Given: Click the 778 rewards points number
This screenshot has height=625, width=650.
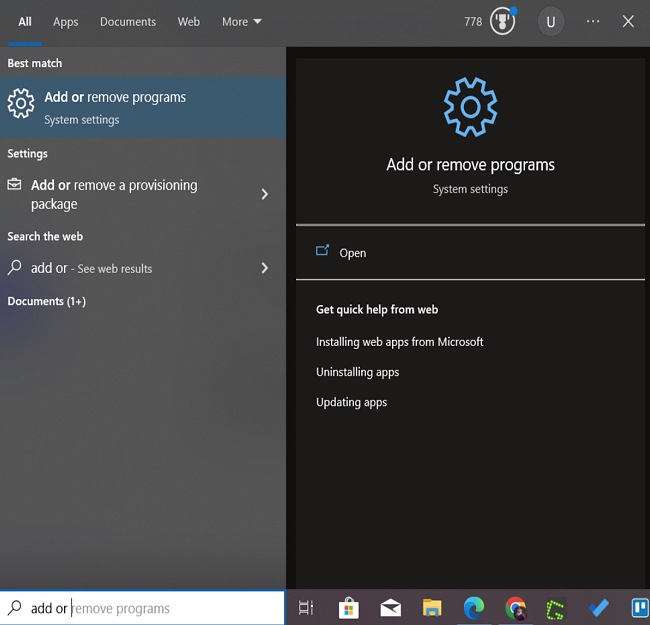Looking at the screenshot, I should pos(473,22).
